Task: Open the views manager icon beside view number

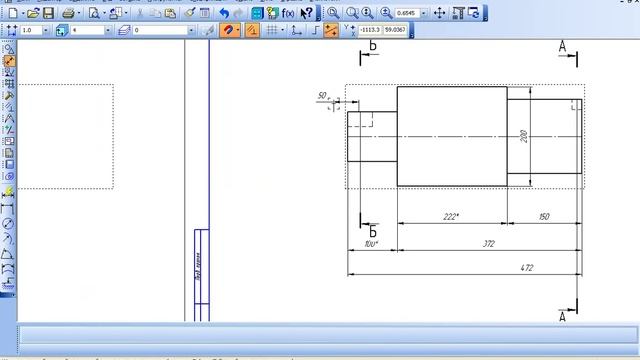Action: (62, 30)
